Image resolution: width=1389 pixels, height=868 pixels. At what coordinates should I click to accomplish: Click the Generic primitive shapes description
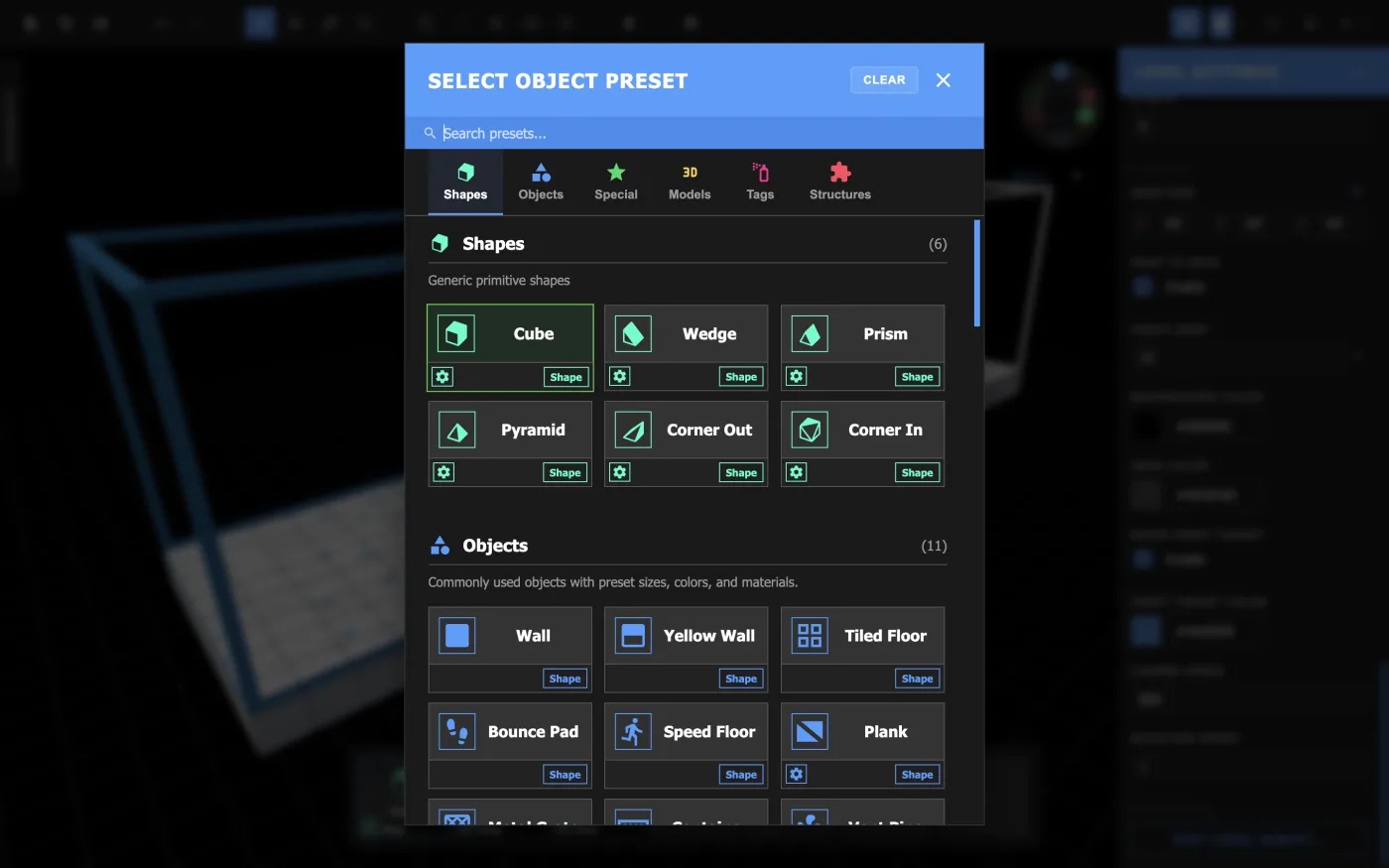coord(499,281)
